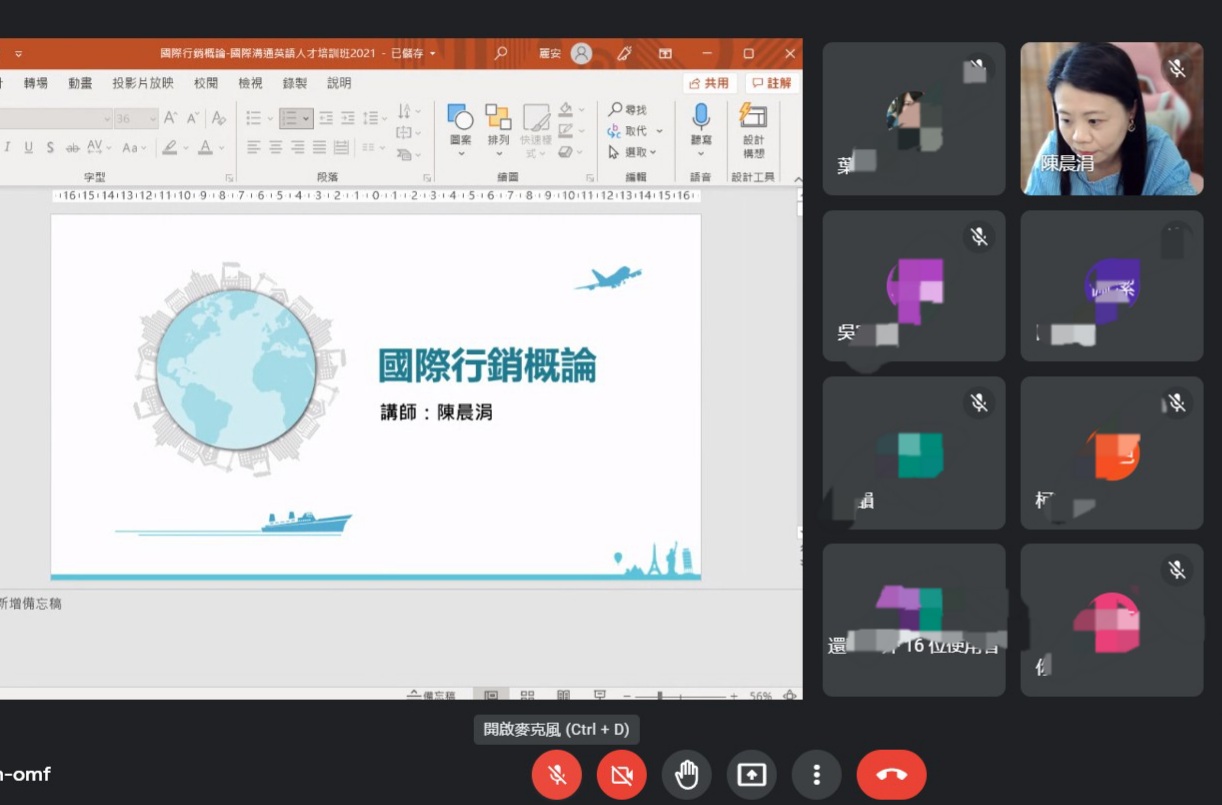1222x805 pixels.
Task: Leave the call with red hang-up button
Action: pyautogui.click(x=891, y=775)
